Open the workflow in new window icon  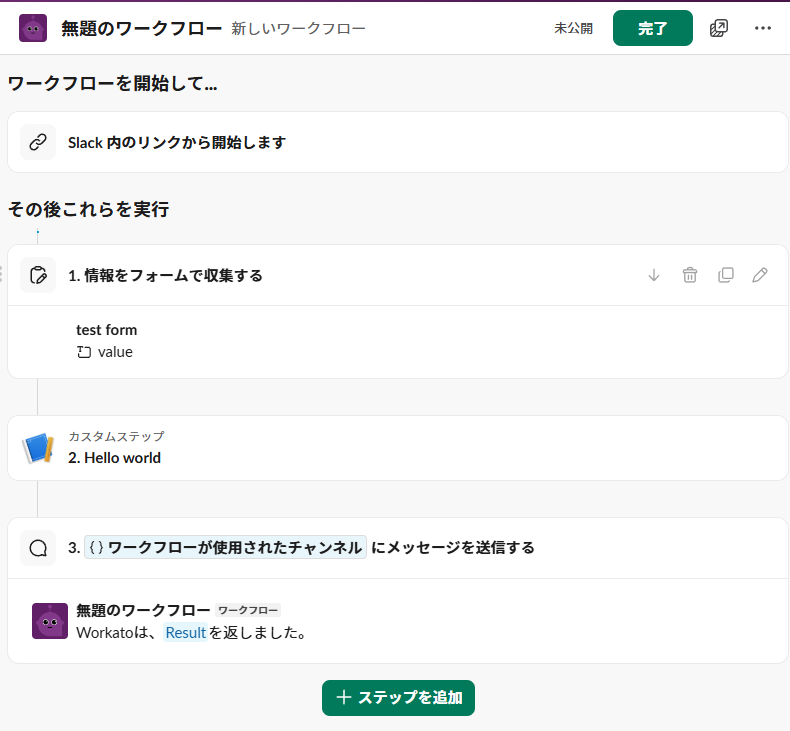pyautogui.click(x=718, y=28)
